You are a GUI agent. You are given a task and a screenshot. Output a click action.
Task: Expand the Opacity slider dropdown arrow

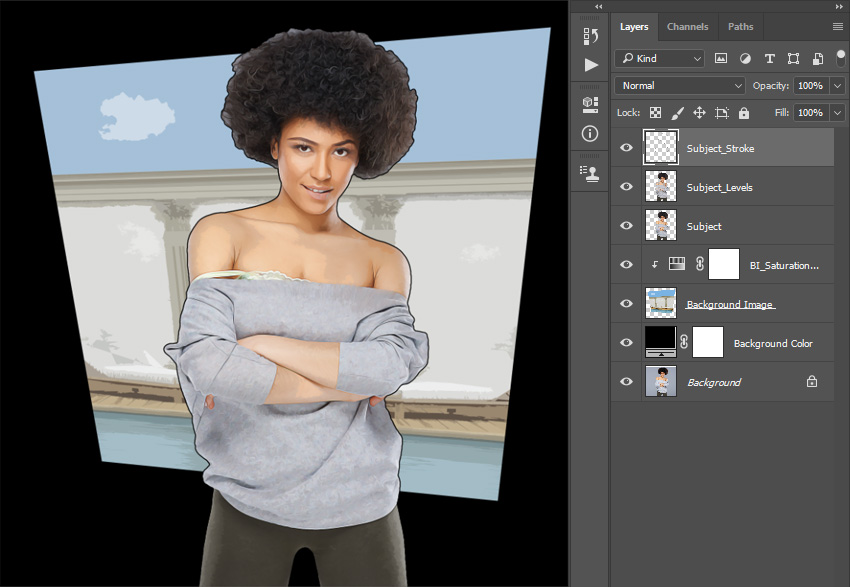[x=837, y=86]
